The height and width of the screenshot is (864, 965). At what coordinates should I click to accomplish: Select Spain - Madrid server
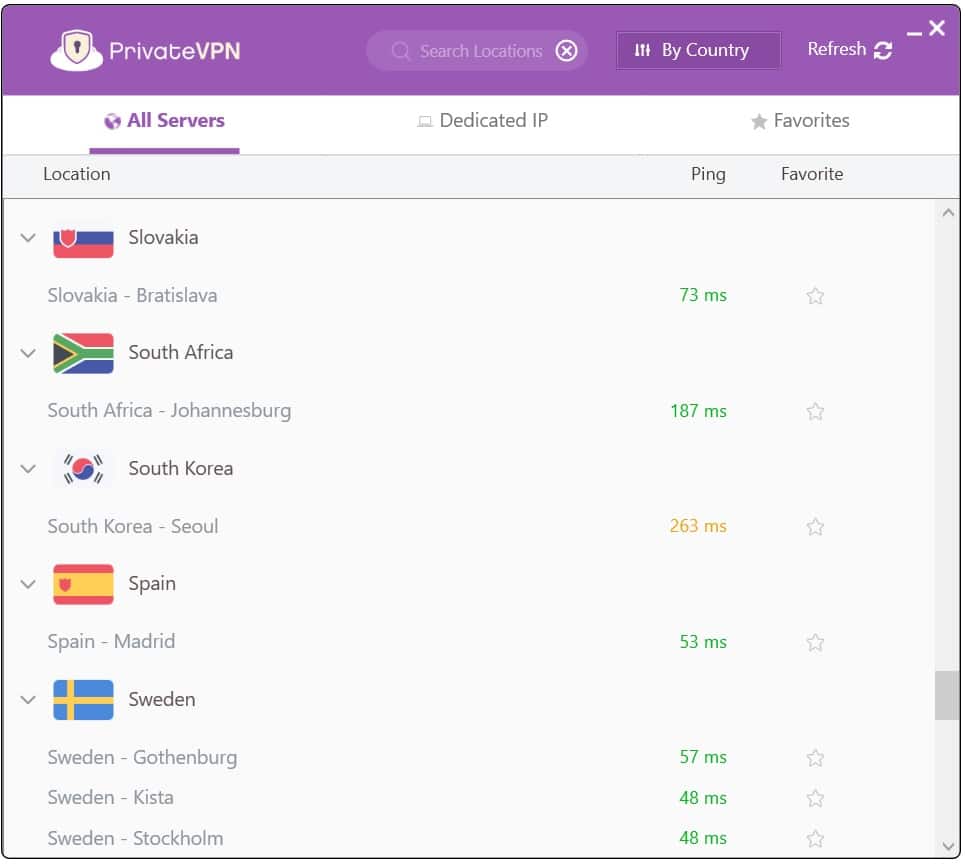tap(111, 641)
